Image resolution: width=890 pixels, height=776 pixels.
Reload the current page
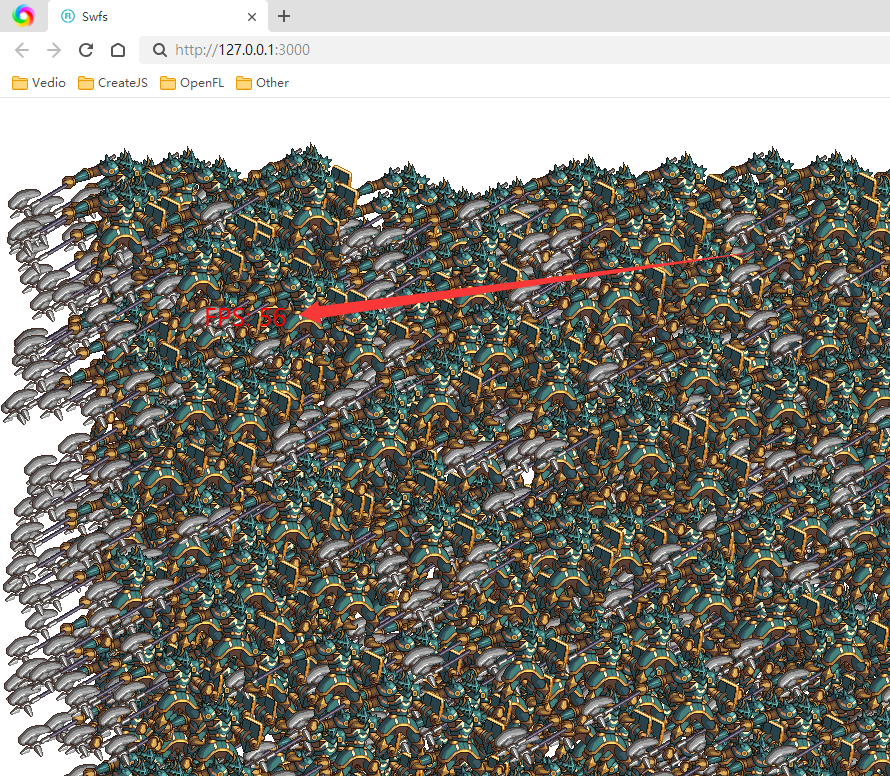86,50
